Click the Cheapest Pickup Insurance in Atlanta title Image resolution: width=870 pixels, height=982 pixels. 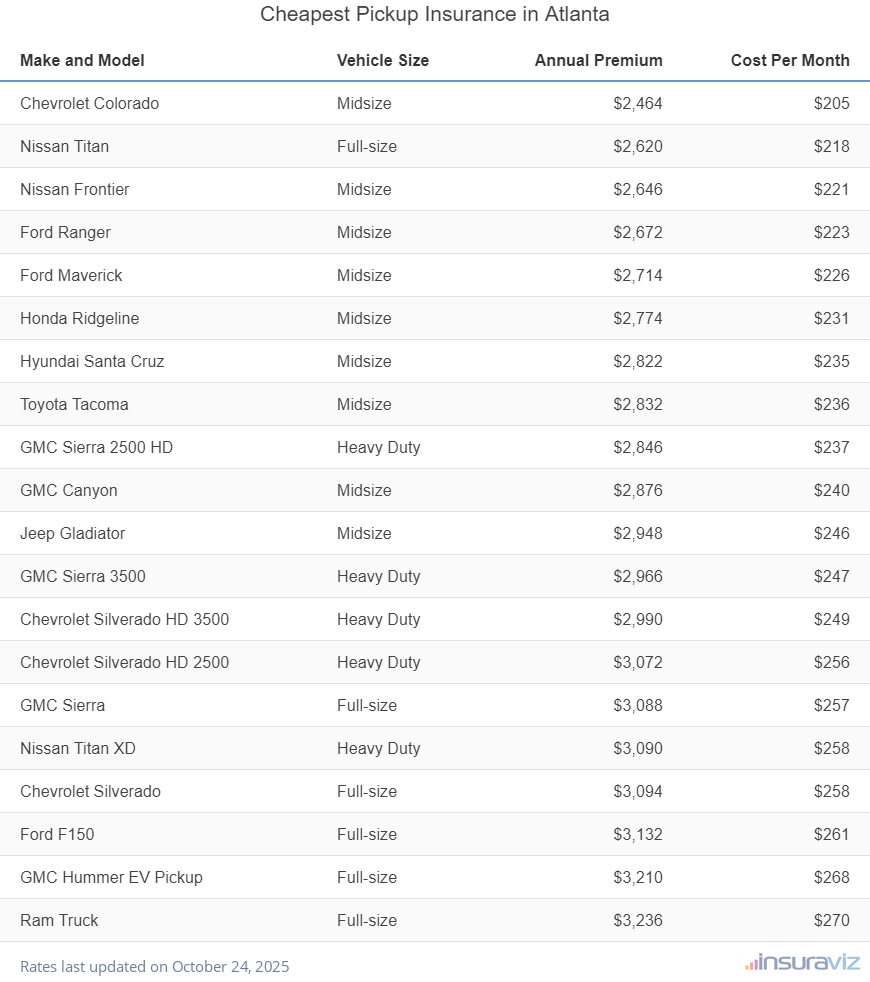(x=435, y=14)
